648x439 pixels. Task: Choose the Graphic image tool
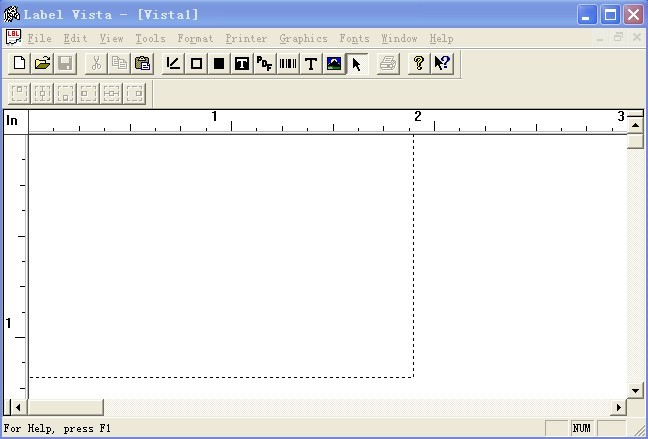[334, 64]
